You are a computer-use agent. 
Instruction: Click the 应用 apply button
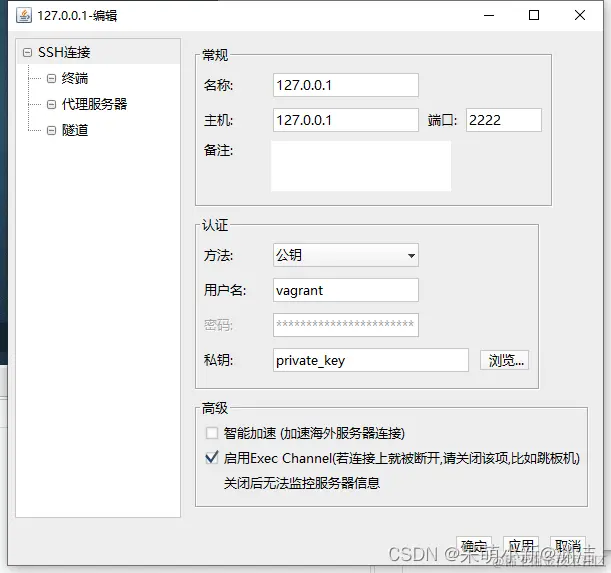click(x=521, y=546)
